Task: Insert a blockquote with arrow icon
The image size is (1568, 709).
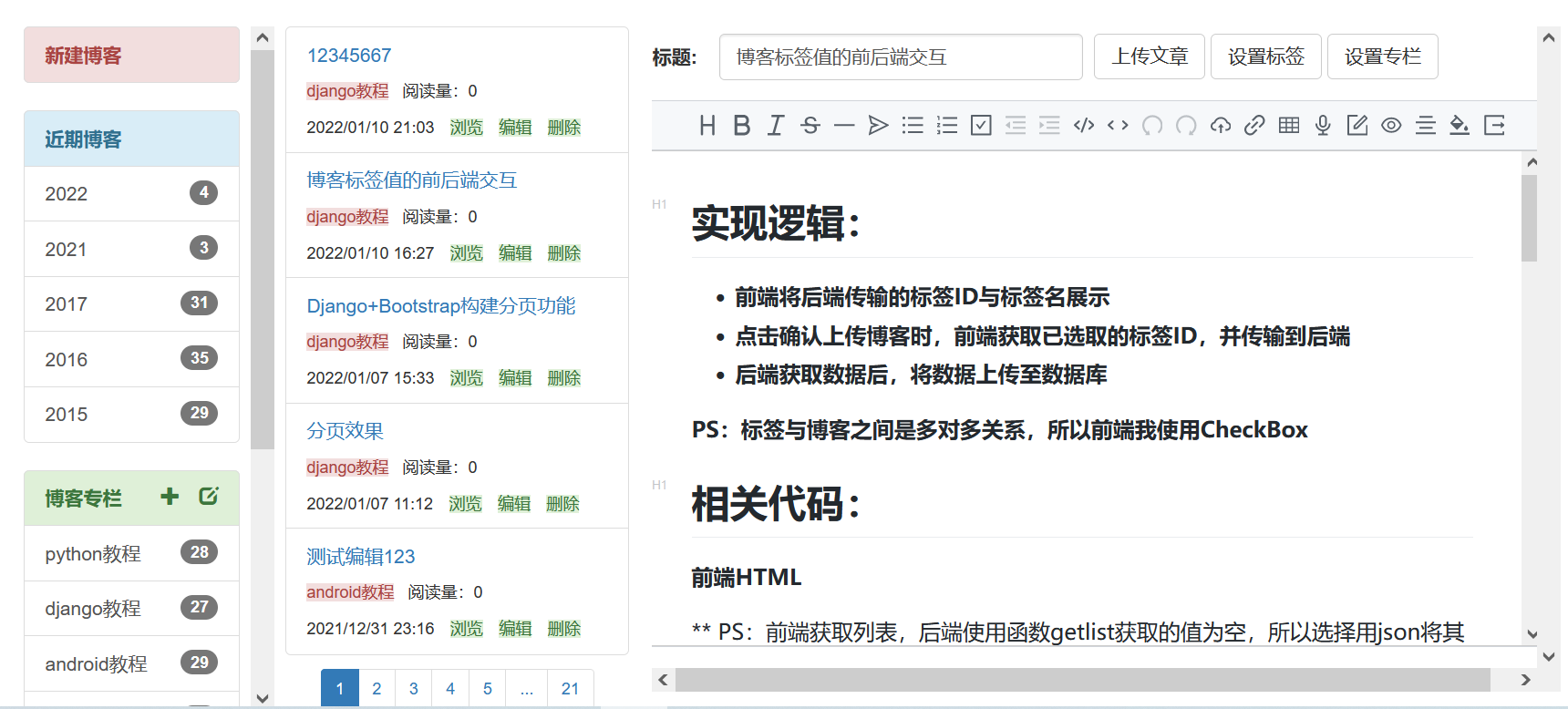Action: [x=879, y=126]
